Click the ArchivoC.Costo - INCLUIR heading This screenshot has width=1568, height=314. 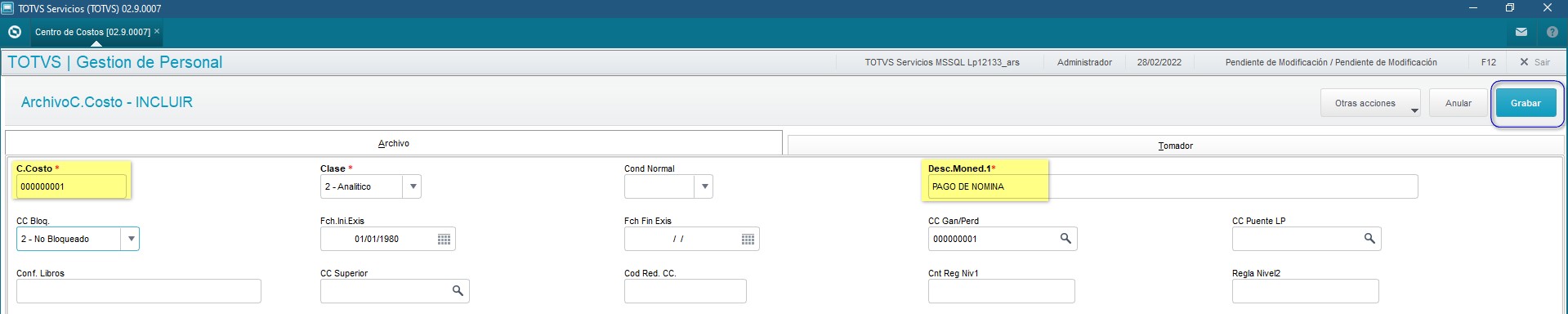point(107,102)
